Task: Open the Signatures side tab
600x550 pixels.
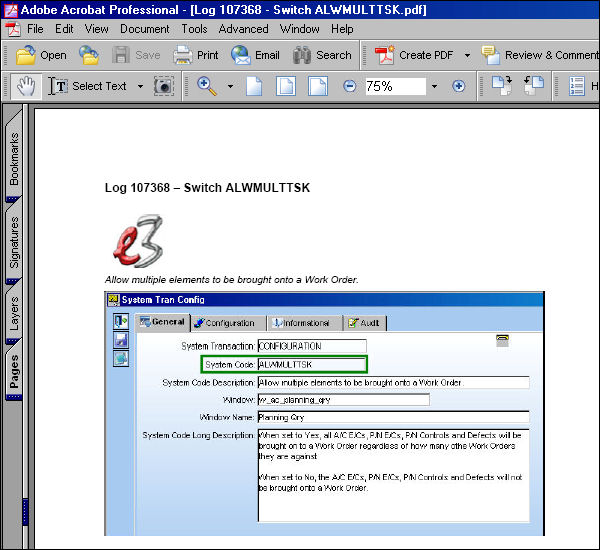Action: point(14,242)
